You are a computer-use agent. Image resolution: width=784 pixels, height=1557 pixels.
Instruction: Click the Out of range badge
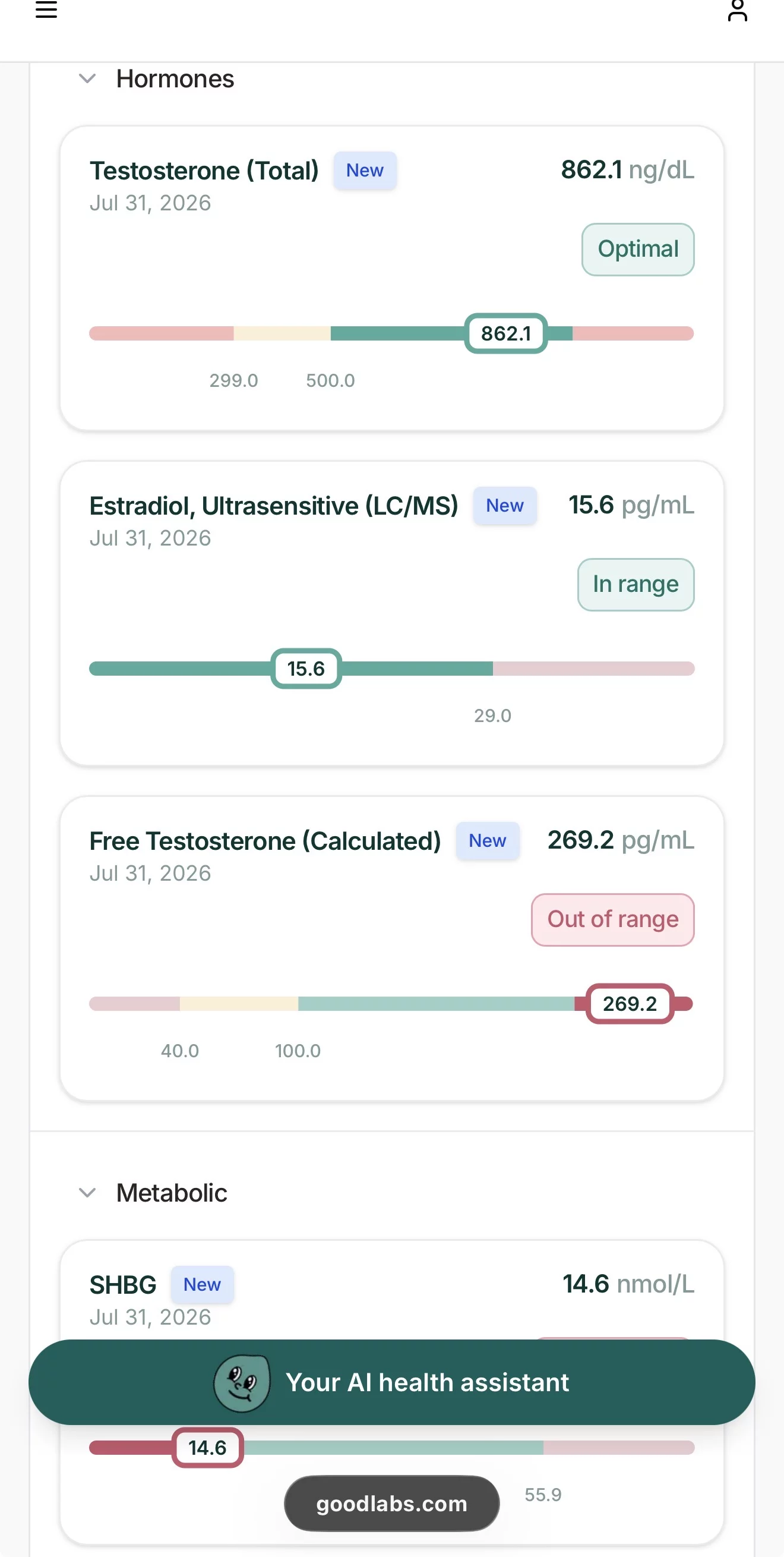[x=612, y=919]
